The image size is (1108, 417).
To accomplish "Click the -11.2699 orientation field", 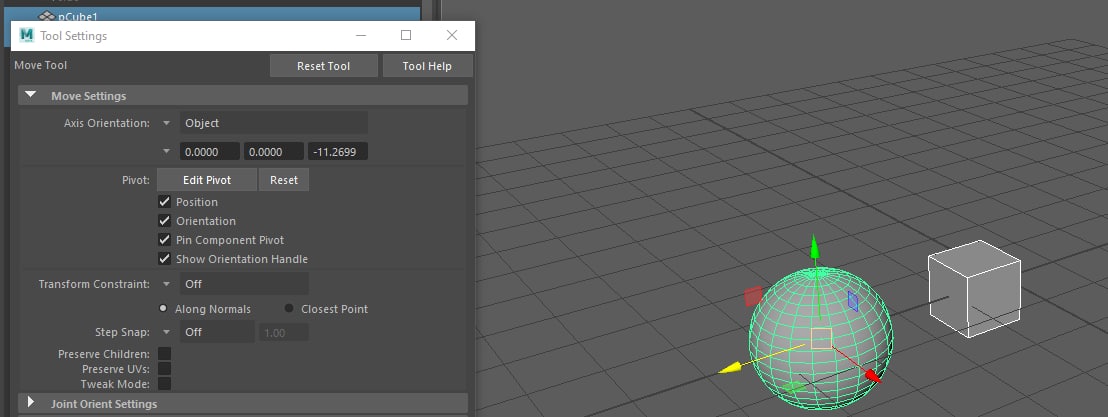I will click(x=338, y=152).
